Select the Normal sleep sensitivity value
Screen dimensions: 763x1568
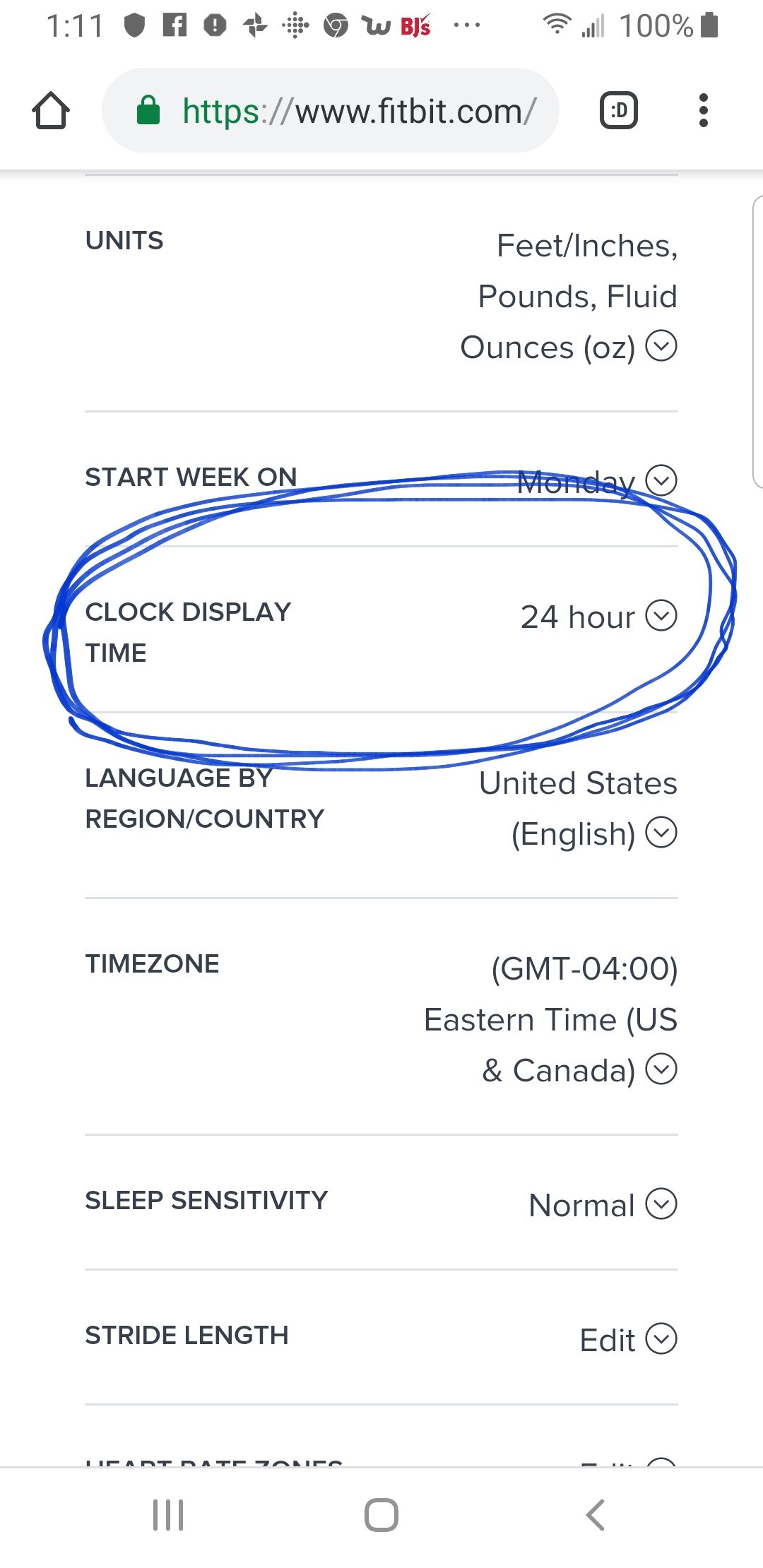[581, 1205]
